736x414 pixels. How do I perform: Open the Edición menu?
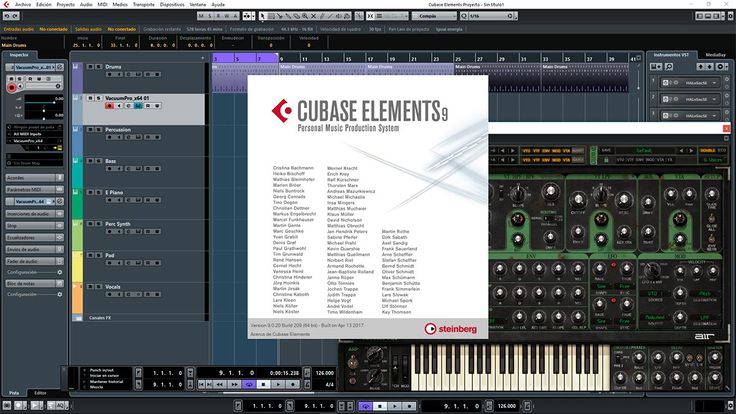pos(44,4)
